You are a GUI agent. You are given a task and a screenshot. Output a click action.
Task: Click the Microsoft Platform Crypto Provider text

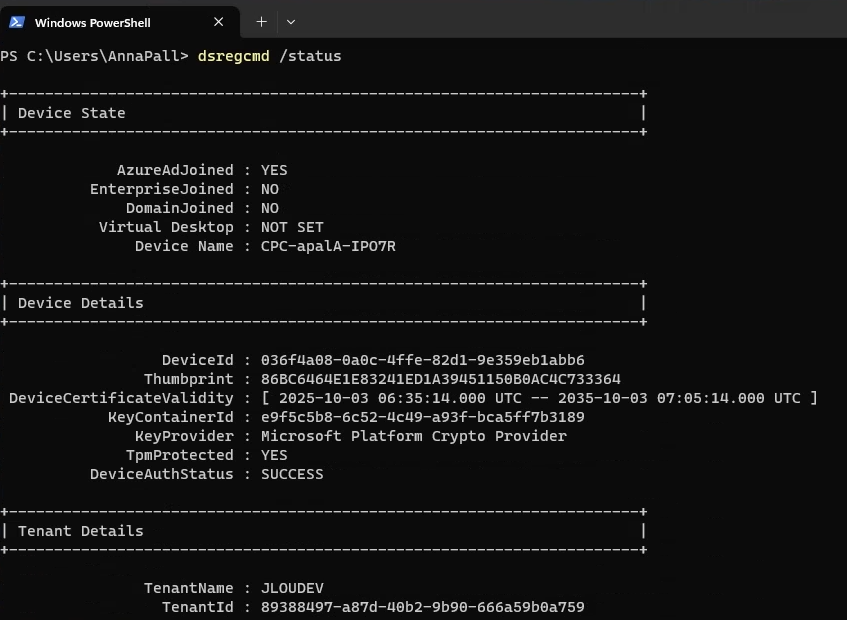coord(413,436)
